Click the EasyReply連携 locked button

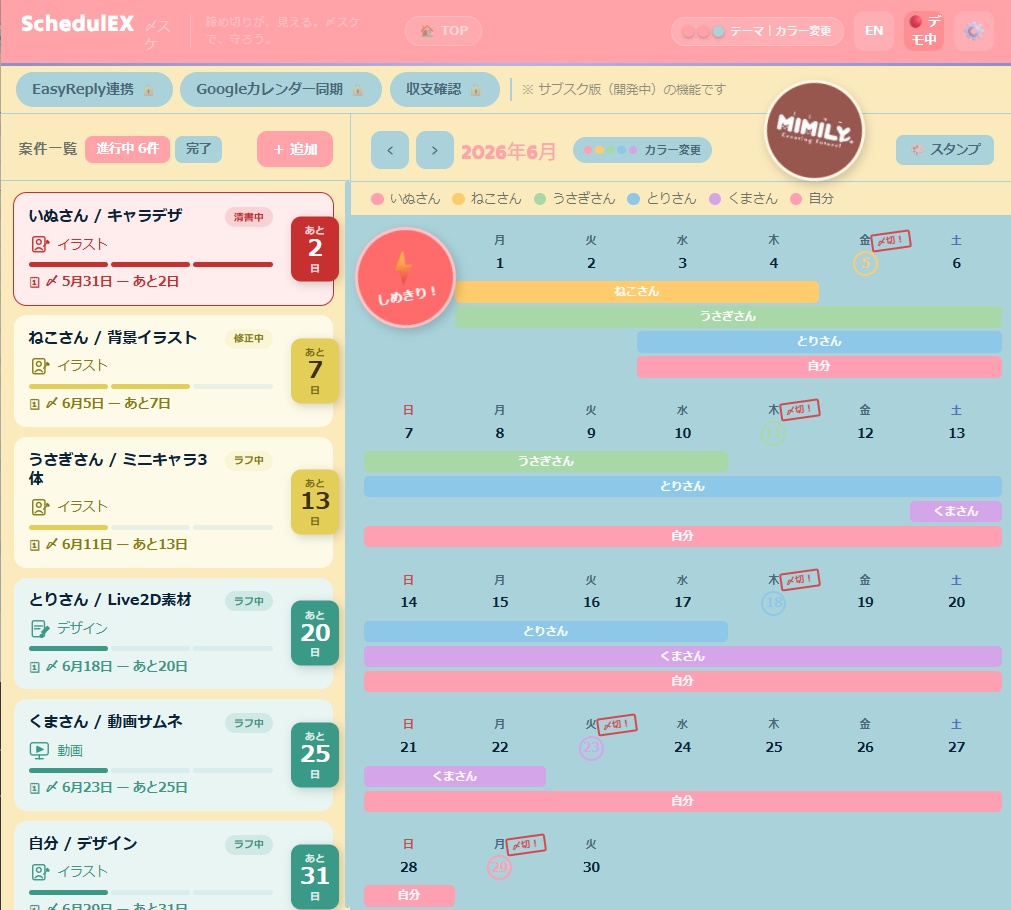pyautogui.click(x=94, y=89)
